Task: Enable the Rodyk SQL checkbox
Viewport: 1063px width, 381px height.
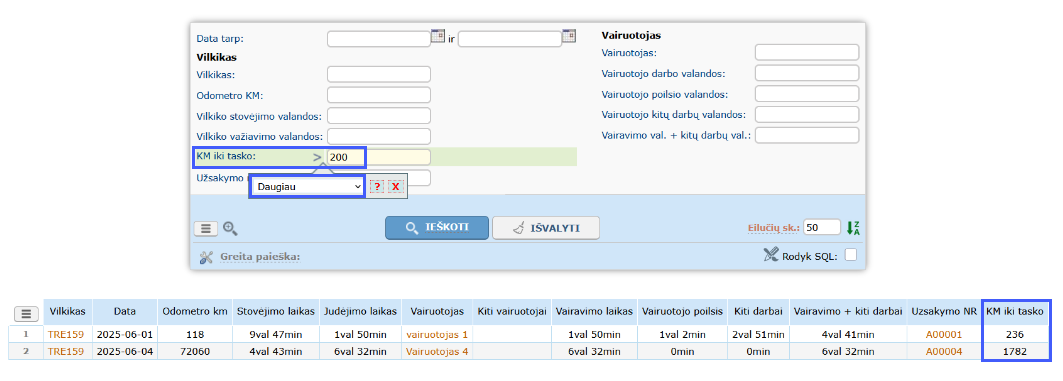Action: pos(851,256)
